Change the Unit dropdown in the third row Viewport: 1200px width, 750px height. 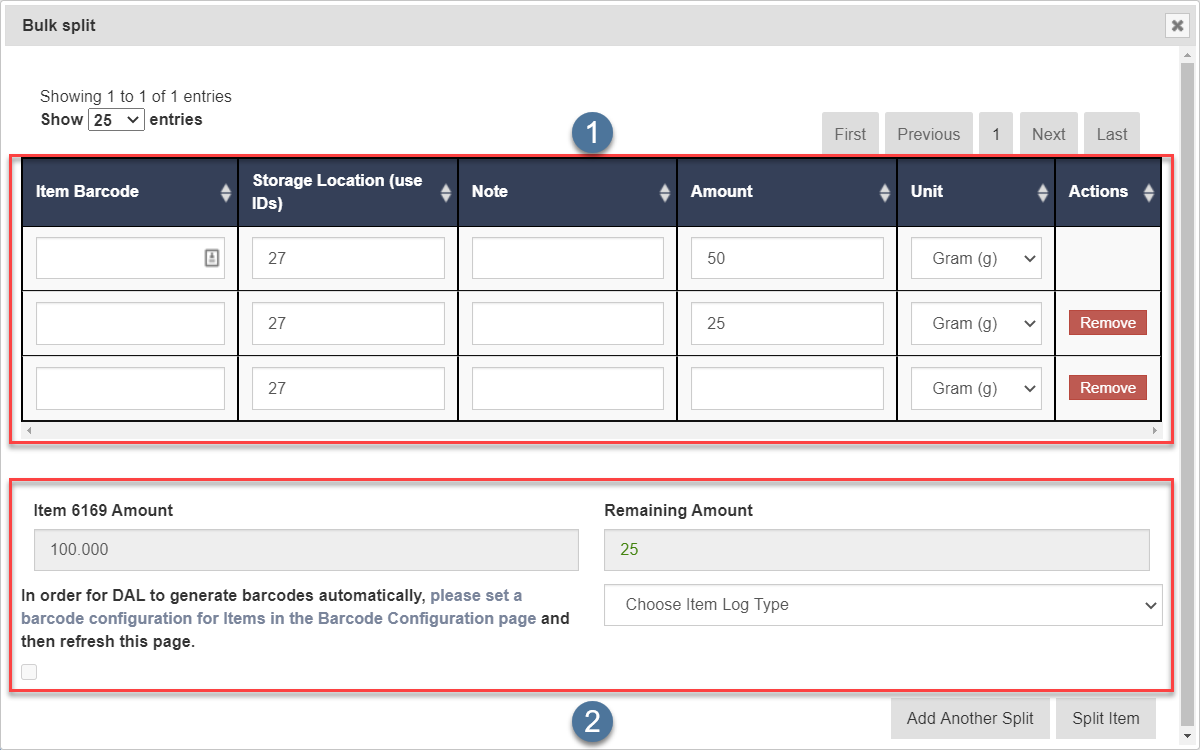tap(975, 388)
